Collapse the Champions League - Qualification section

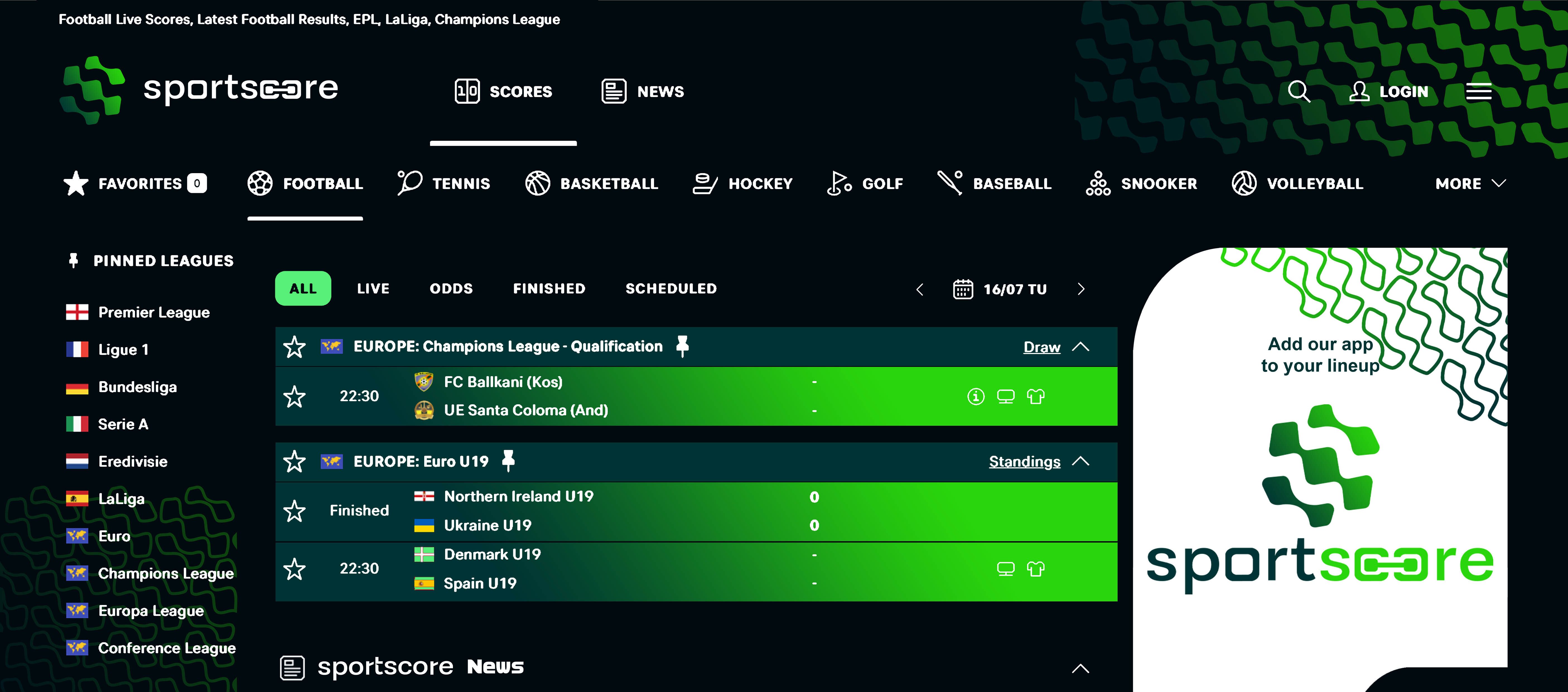coord(1080,347)
